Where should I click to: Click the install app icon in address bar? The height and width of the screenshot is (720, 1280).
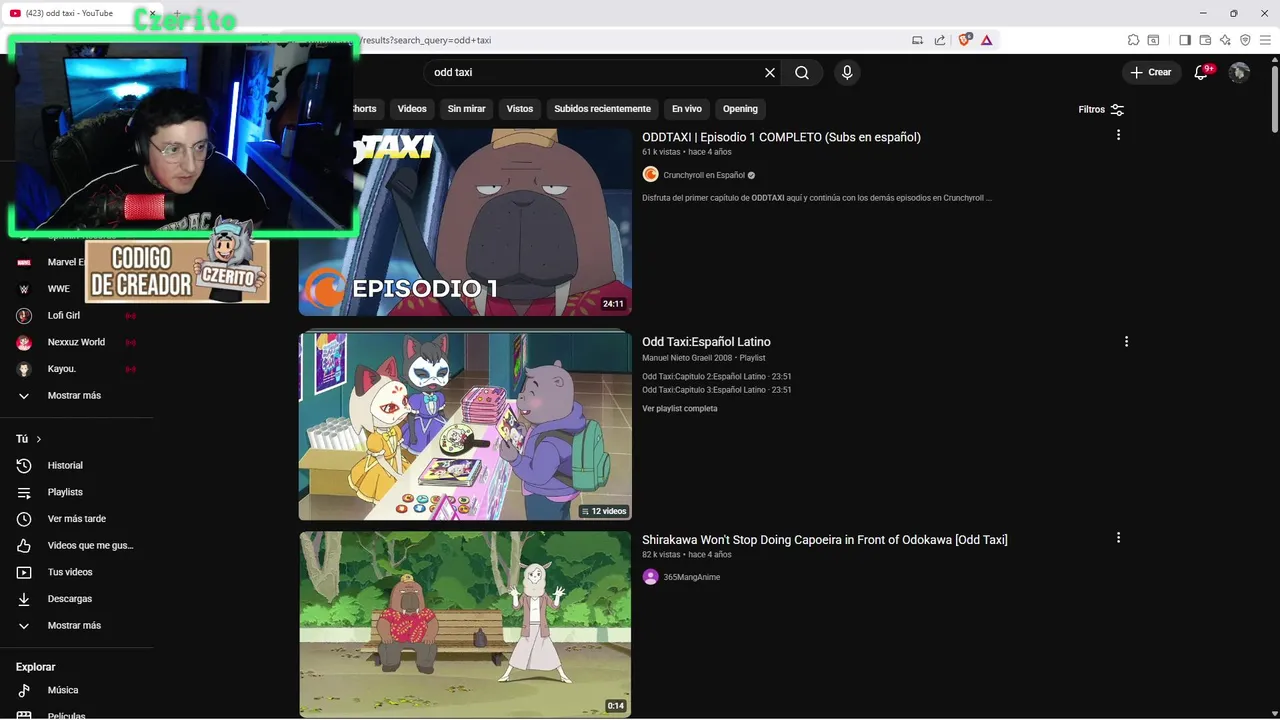(917, 40)
